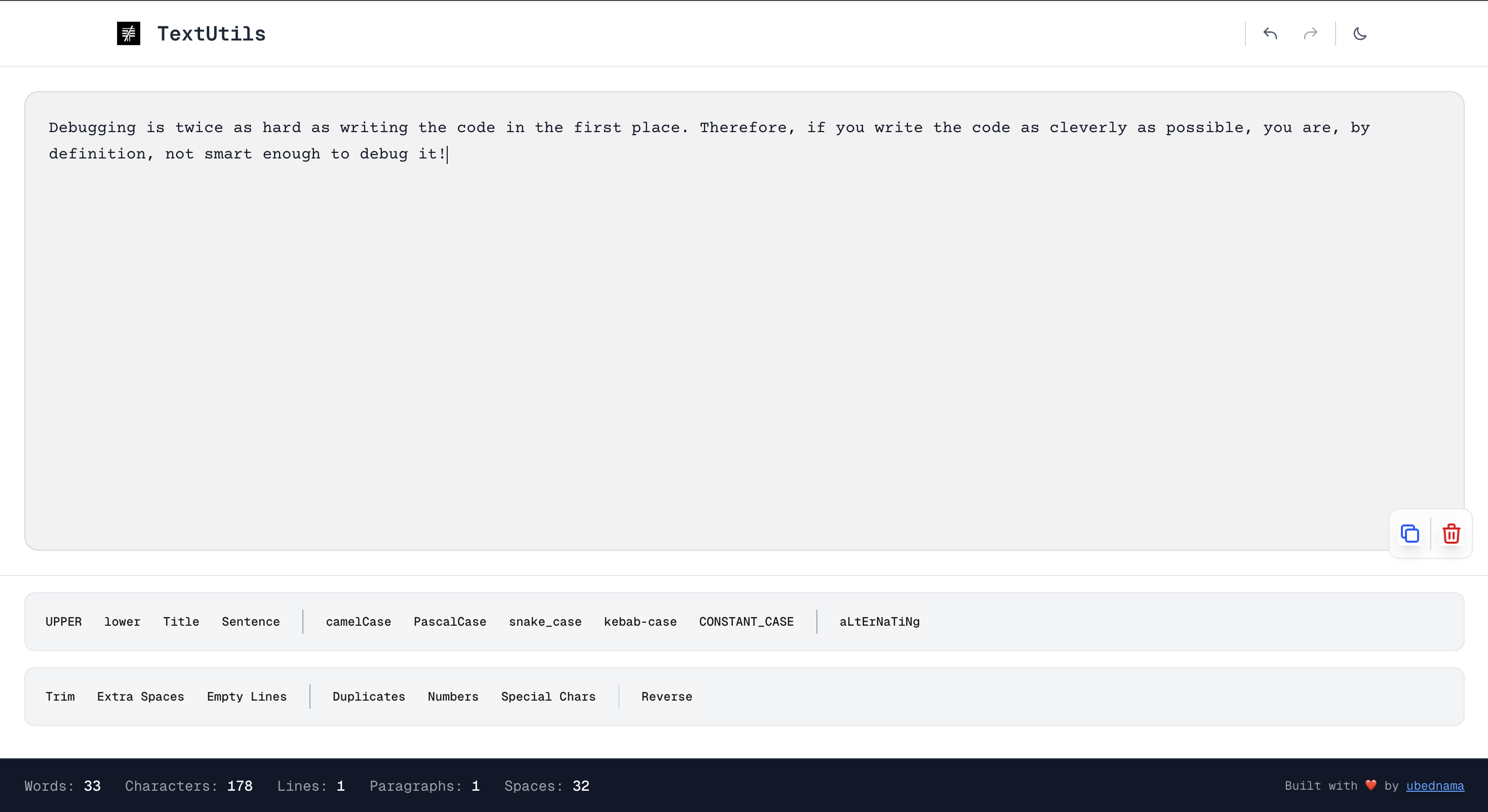
Task: Apply Title case to text
Action: [x=181, y=622]
